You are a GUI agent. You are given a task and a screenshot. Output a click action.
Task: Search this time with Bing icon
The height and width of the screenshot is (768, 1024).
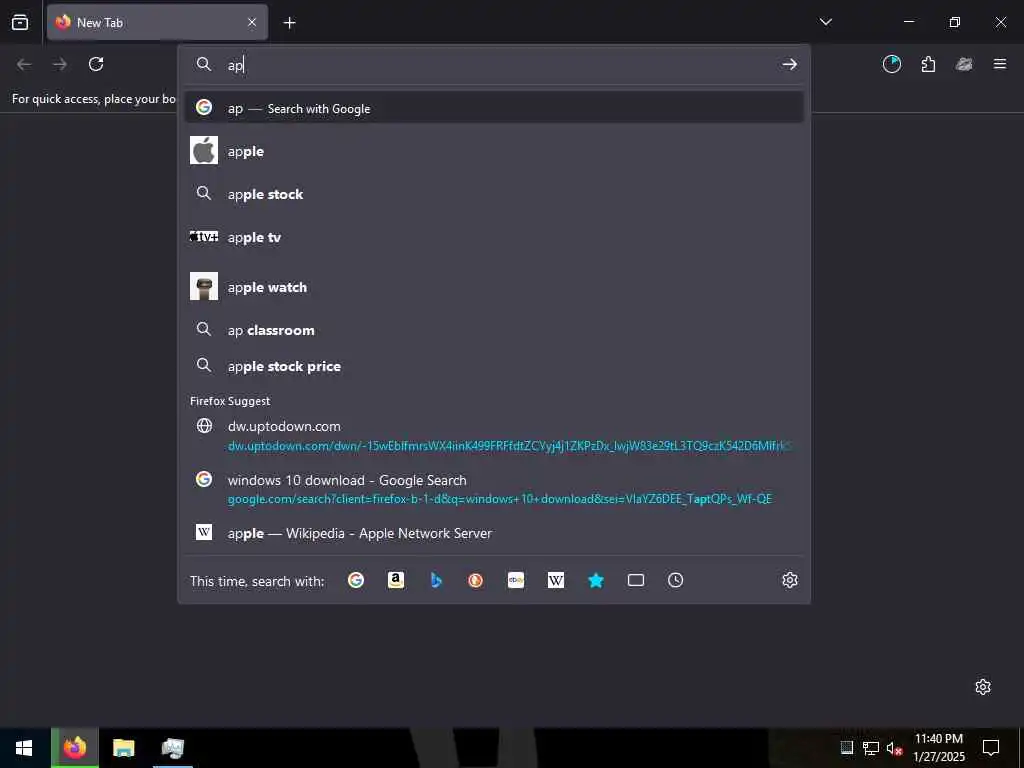coord(436,580)
